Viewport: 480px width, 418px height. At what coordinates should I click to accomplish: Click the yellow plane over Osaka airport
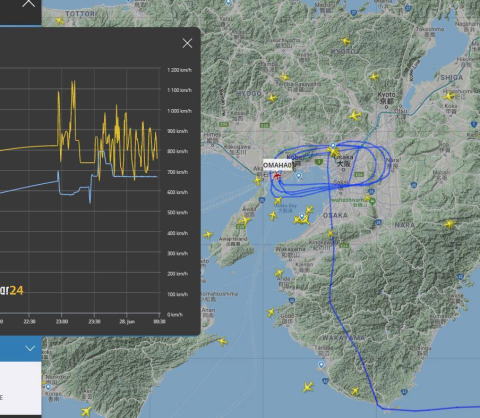coord(333,152)
